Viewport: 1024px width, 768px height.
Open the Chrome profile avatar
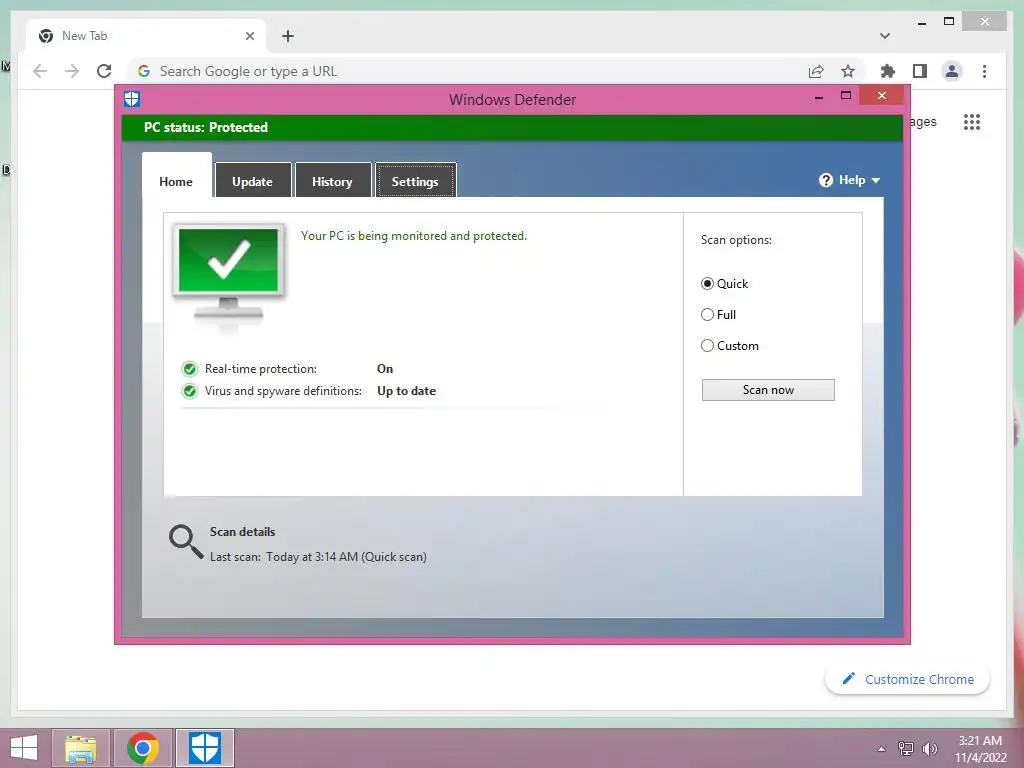pos(952,71)
